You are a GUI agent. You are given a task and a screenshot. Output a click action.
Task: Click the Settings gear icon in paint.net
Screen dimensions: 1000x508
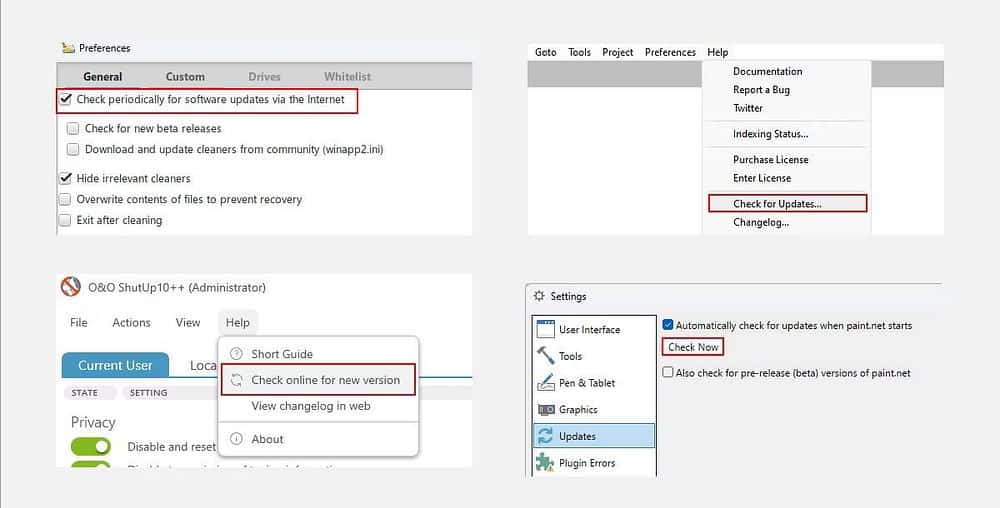click(540, 296)
